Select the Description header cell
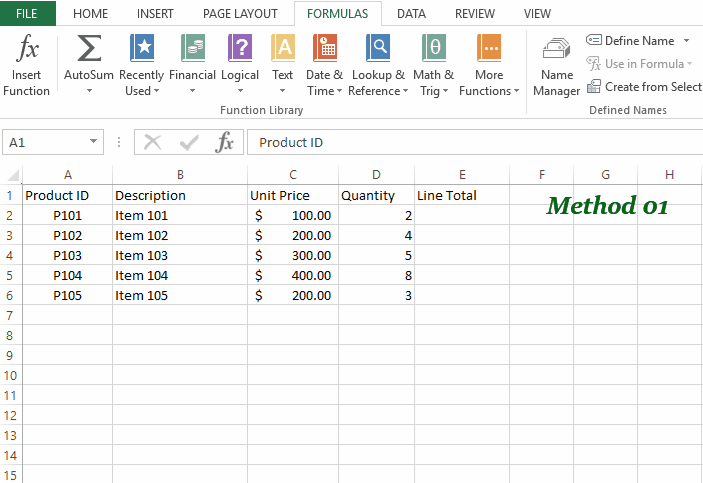 (x=180, y=196)
